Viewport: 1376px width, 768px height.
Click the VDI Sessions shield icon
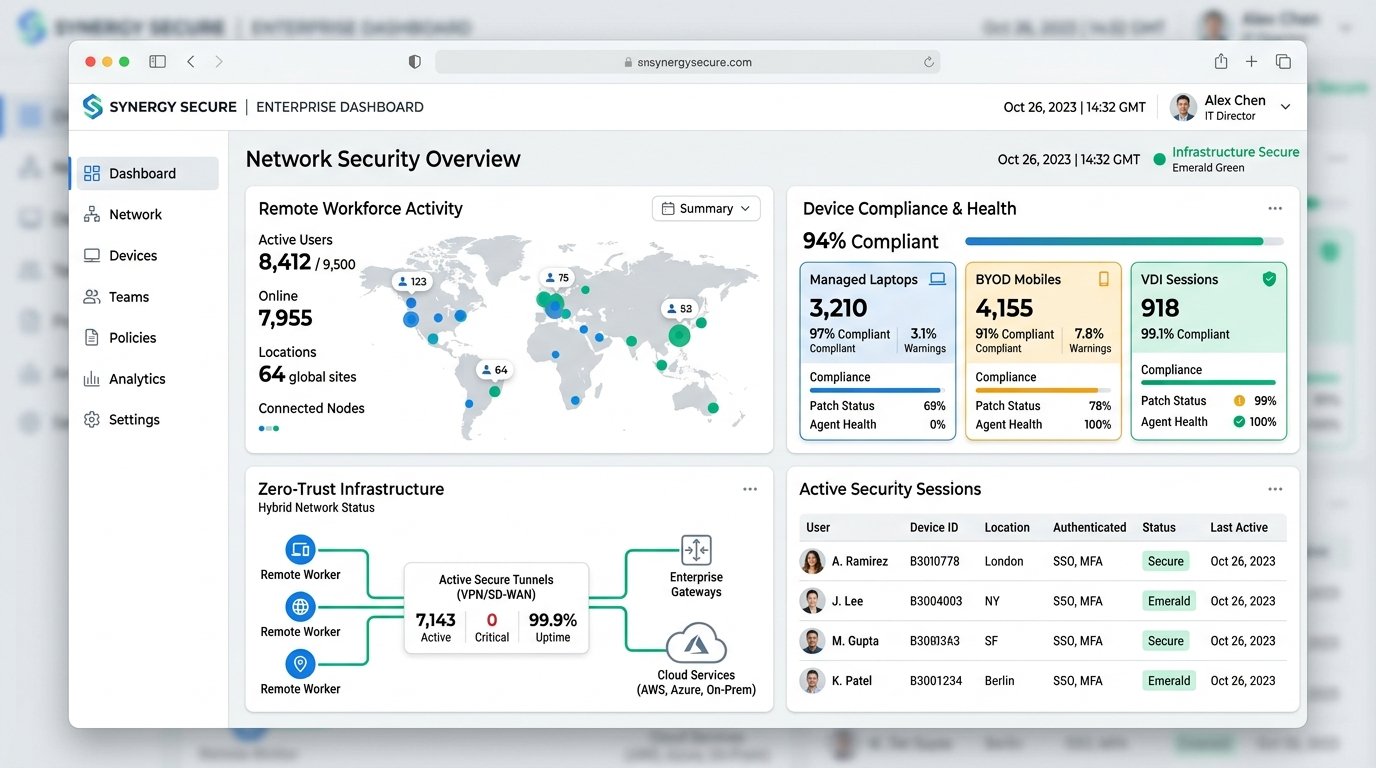tap(1269, 279)
